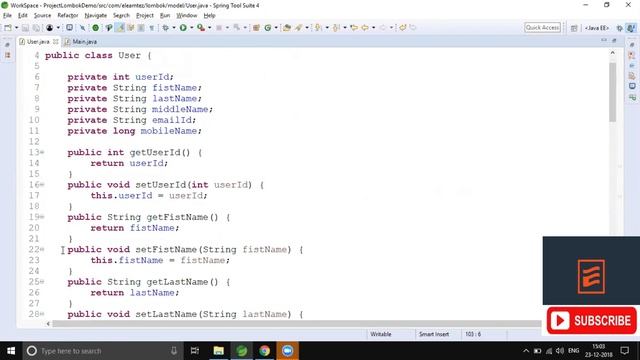640x360 pixels.
Task: Switch to the Java EE perspective
Action: (x=597, y=28)
